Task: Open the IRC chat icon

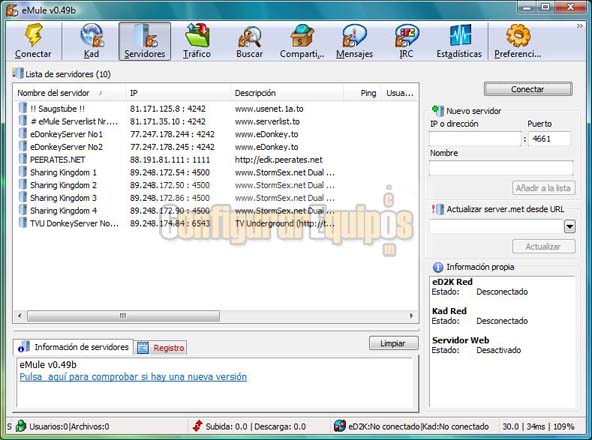Action: click(406, 36)
